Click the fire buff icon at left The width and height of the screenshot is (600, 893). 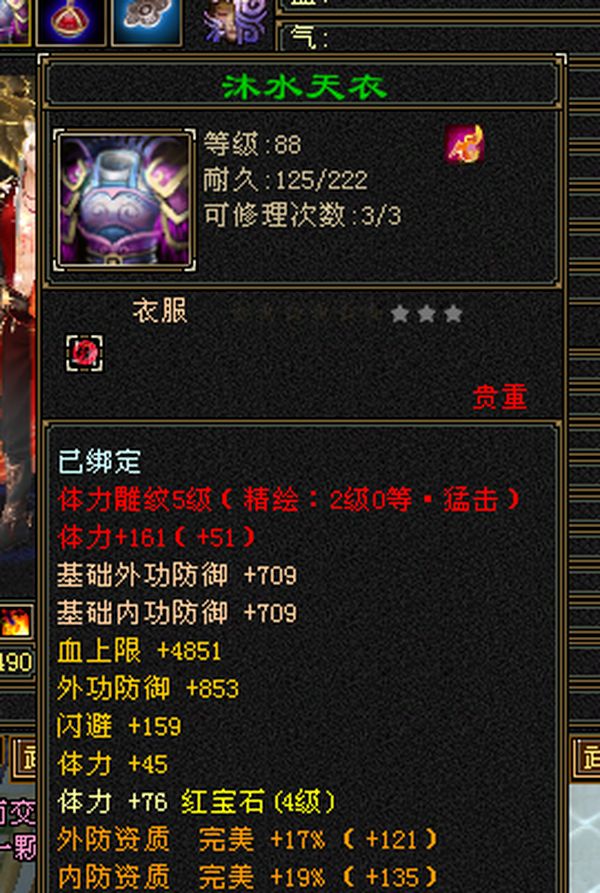[15, 622]
